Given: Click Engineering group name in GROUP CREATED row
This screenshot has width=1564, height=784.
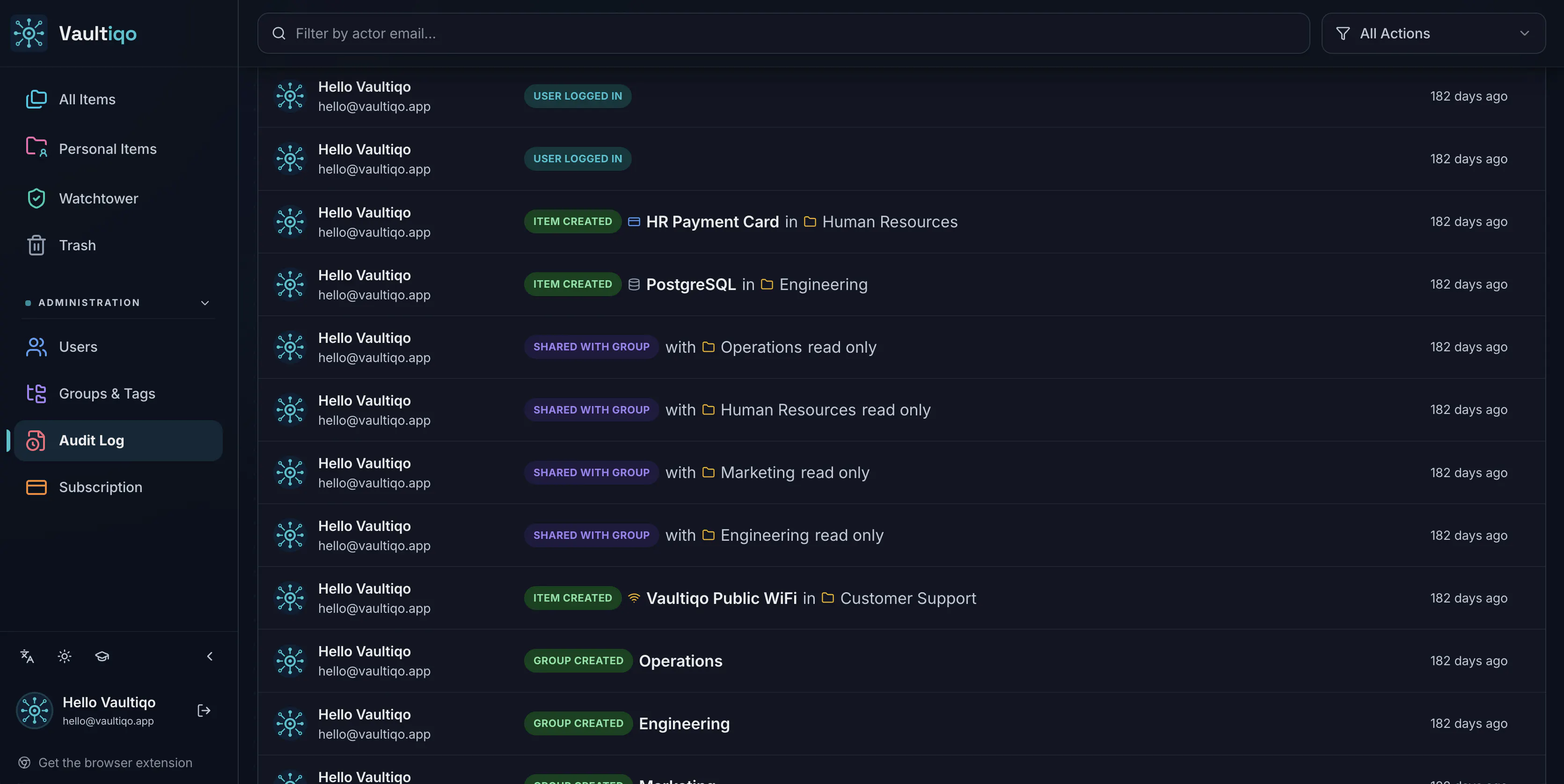Looking at the screenshot, I should click(684, 723).
